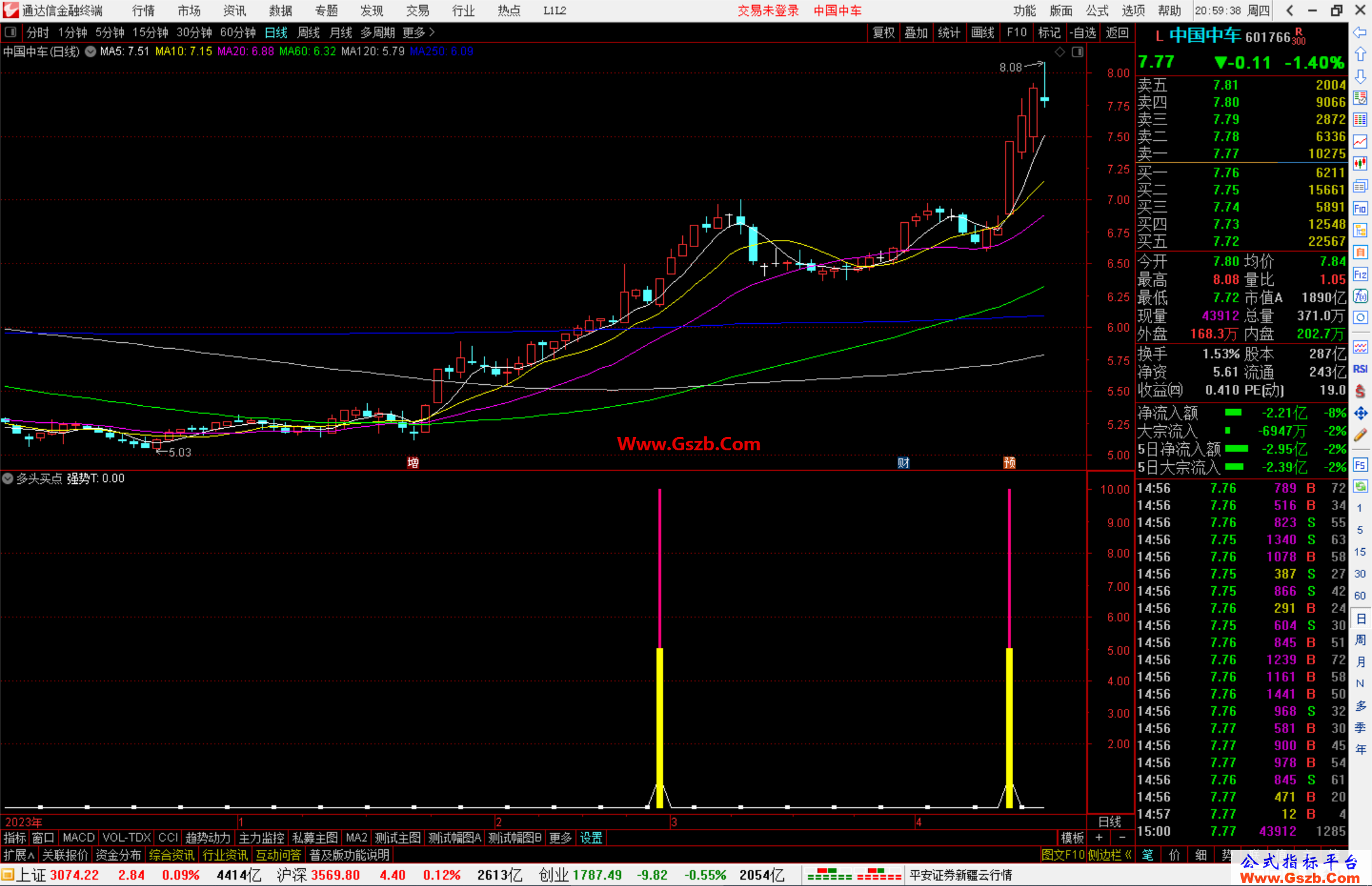1372x886 pixels.
Task: Select the 笔 tick tab under trade list
Action: tap(1148, 855)
